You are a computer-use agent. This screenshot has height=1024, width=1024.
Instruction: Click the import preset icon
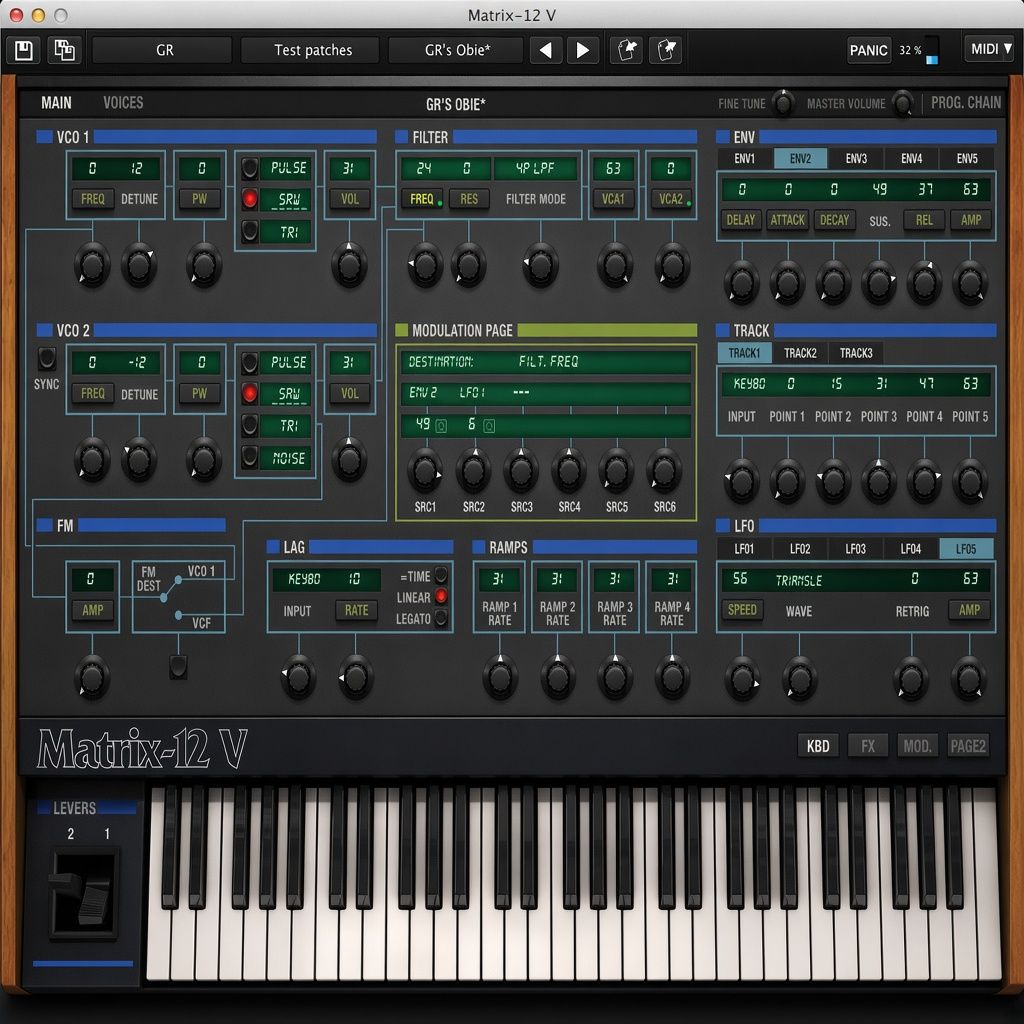[x=626, y=50]
